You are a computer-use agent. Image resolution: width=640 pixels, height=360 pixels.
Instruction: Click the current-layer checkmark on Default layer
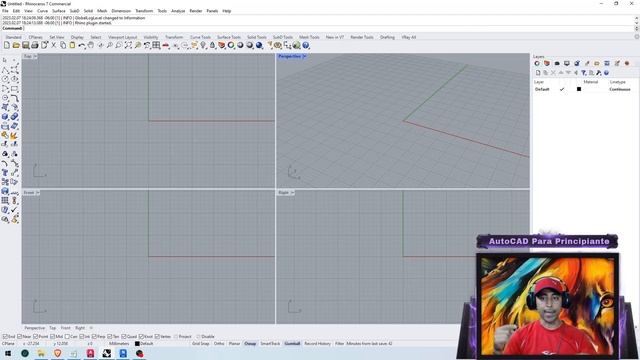coord(562,89)
